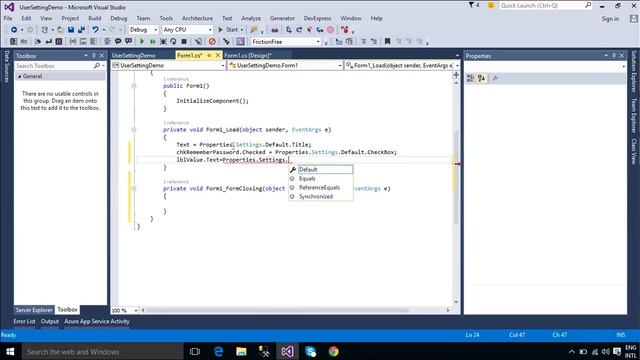Image resolution: width=640 pixels, height=360 pixels.
Task: Click the Quick Launch magnifier icon
Action: pyautogui.click(x=588, y=5)
